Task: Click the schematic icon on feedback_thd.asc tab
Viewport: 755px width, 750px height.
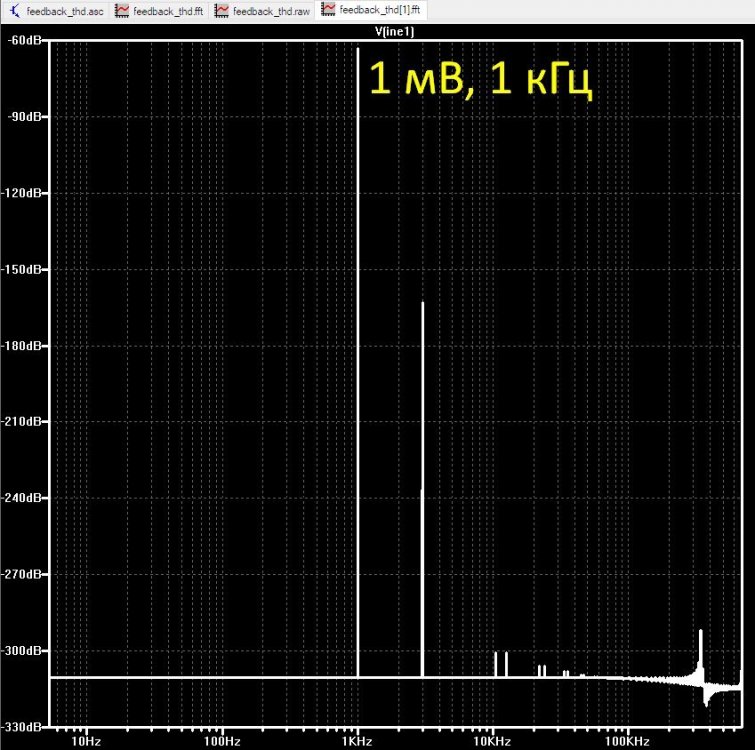Action: pyautogui.click(x=15, y=10)
